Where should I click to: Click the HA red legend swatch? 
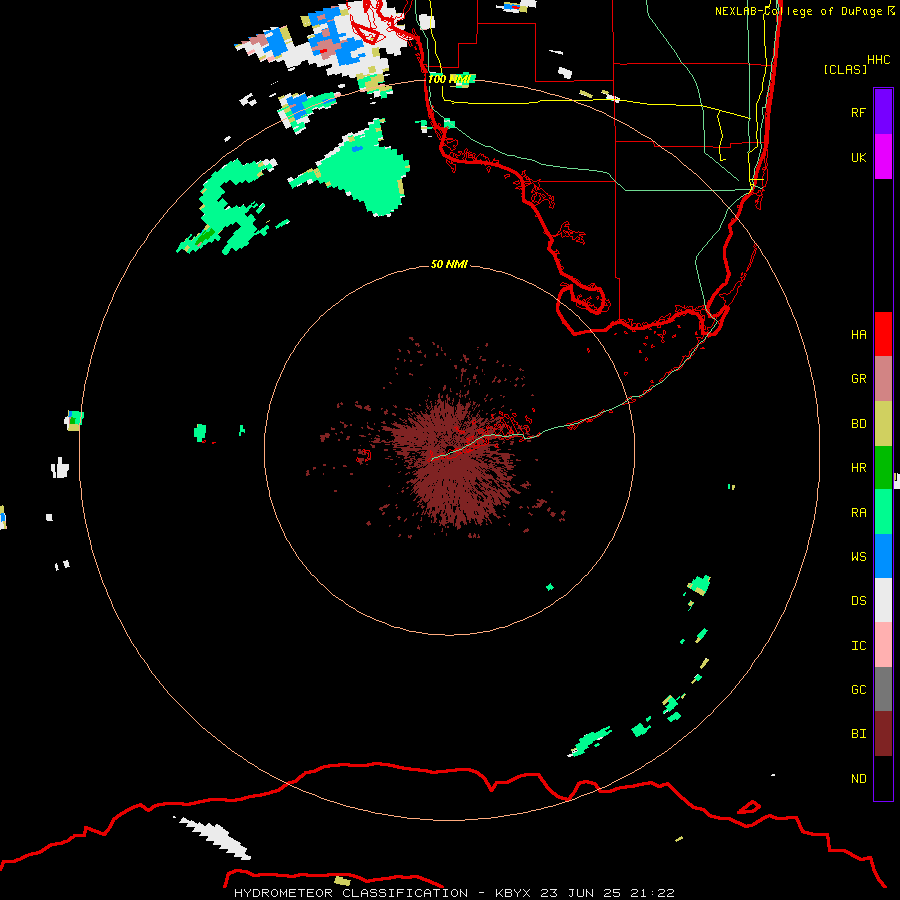pyautogui.click(x=883, y=334)
